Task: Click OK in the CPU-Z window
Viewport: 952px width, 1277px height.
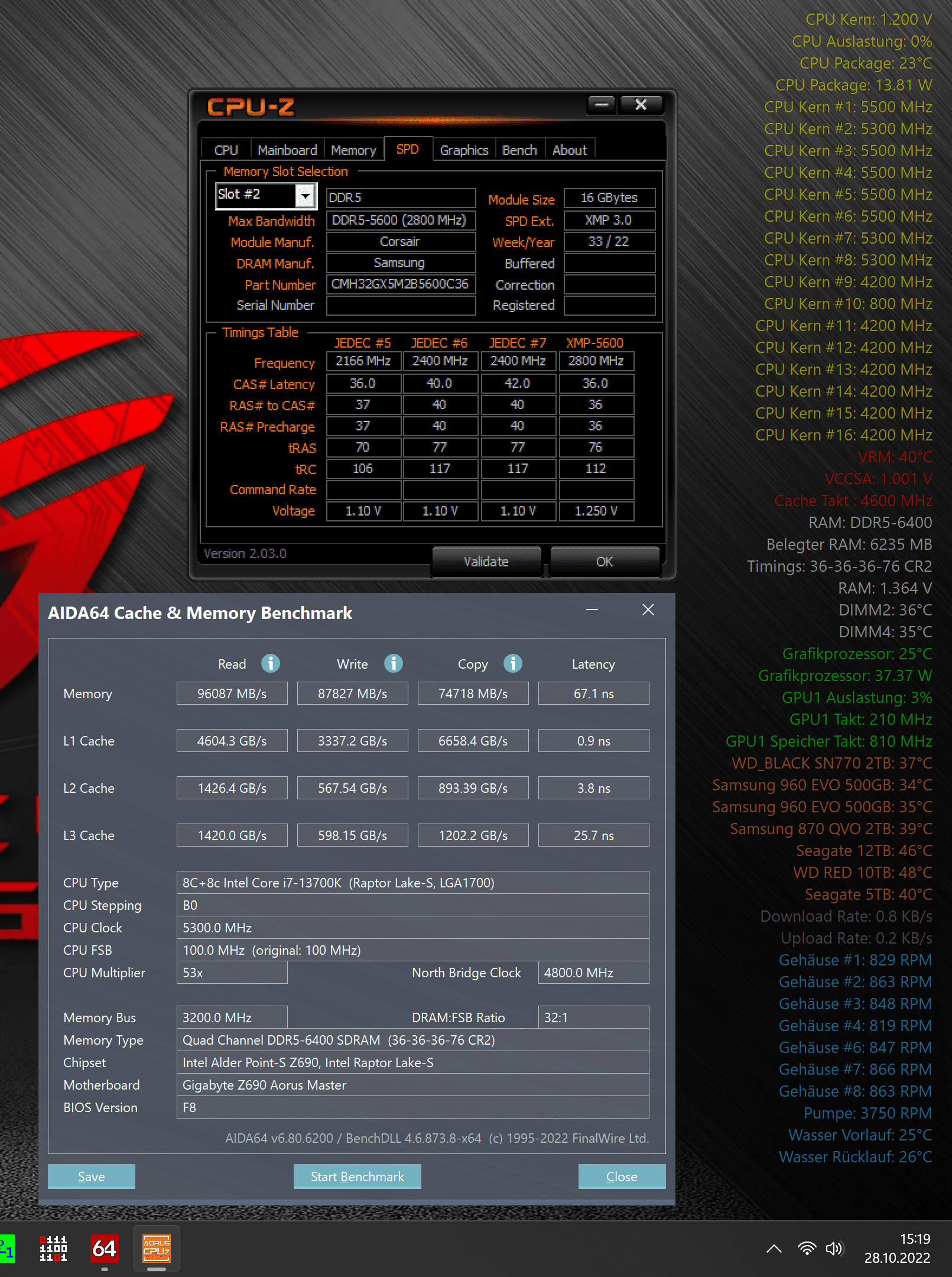Action: coord(605,561)
